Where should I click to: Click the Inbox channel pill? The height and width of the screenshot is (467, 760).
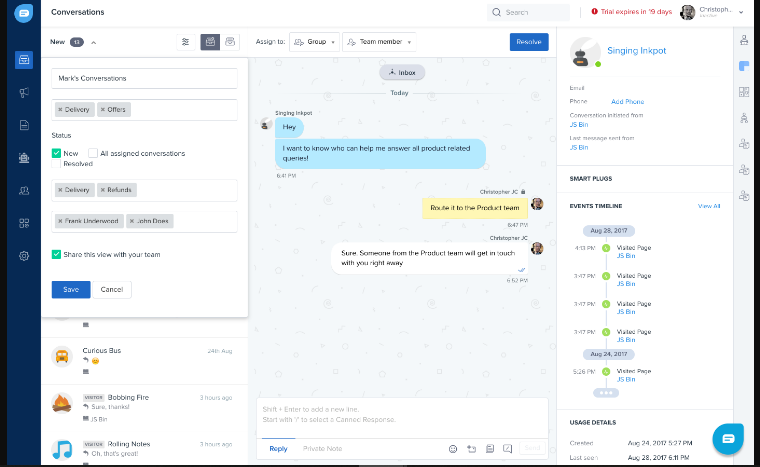pos(402,73)
